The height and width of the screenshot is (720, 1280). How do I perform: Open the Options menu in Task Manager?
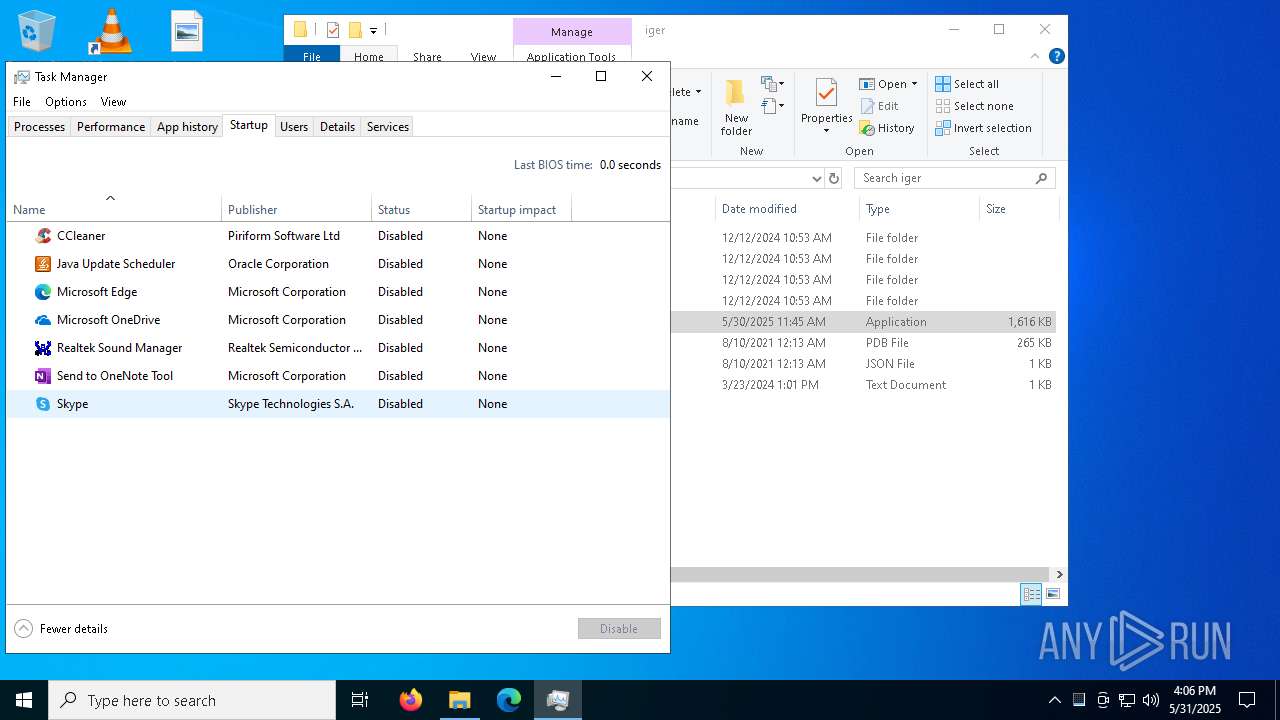(x=66, y=102)
